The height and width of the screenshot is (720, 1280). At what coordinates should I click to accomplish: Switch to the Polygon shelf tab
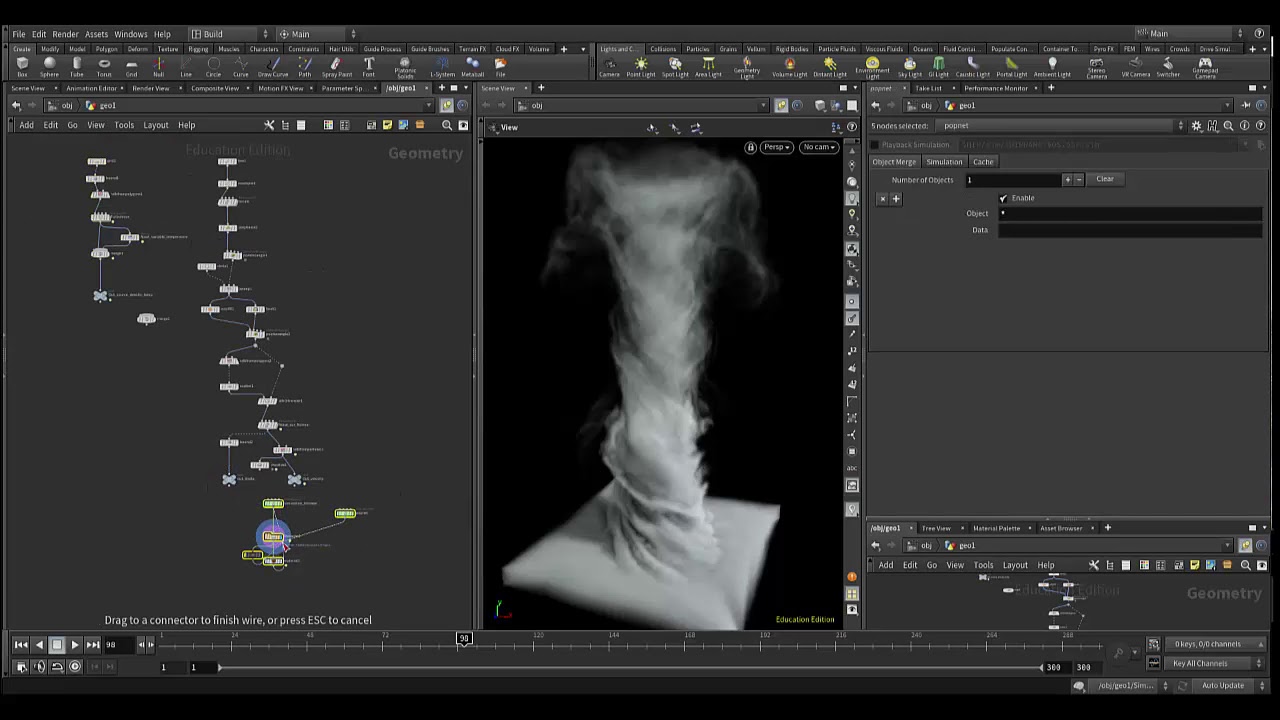[x=106, y=49]
